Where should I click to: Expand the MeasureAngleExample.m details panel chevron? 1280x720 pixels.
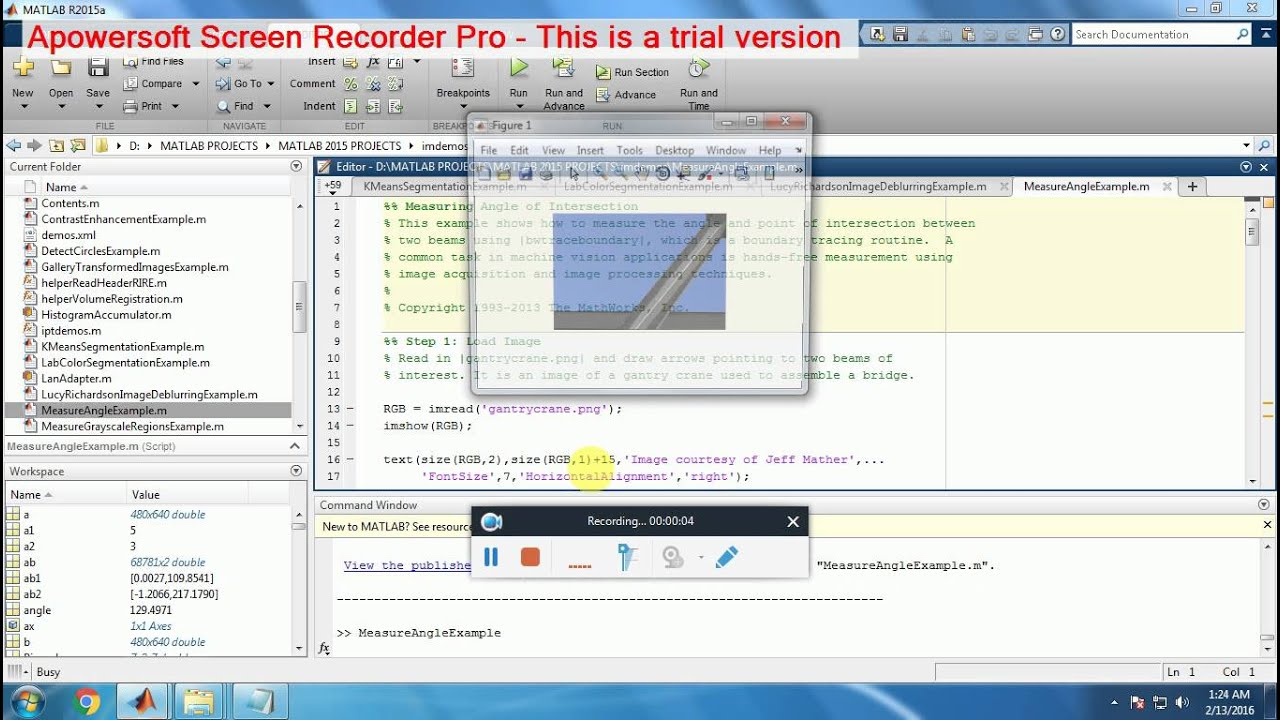[295, 446]
